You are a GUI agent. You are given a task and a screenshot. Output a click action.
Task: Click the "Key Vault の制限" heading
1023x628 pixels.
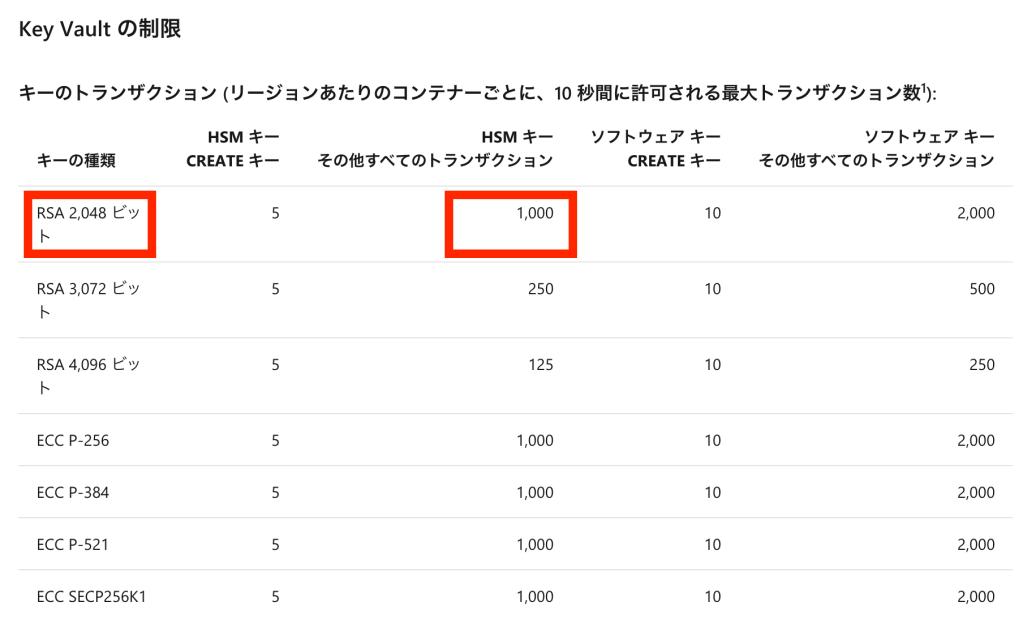click(x=99, y=29)
